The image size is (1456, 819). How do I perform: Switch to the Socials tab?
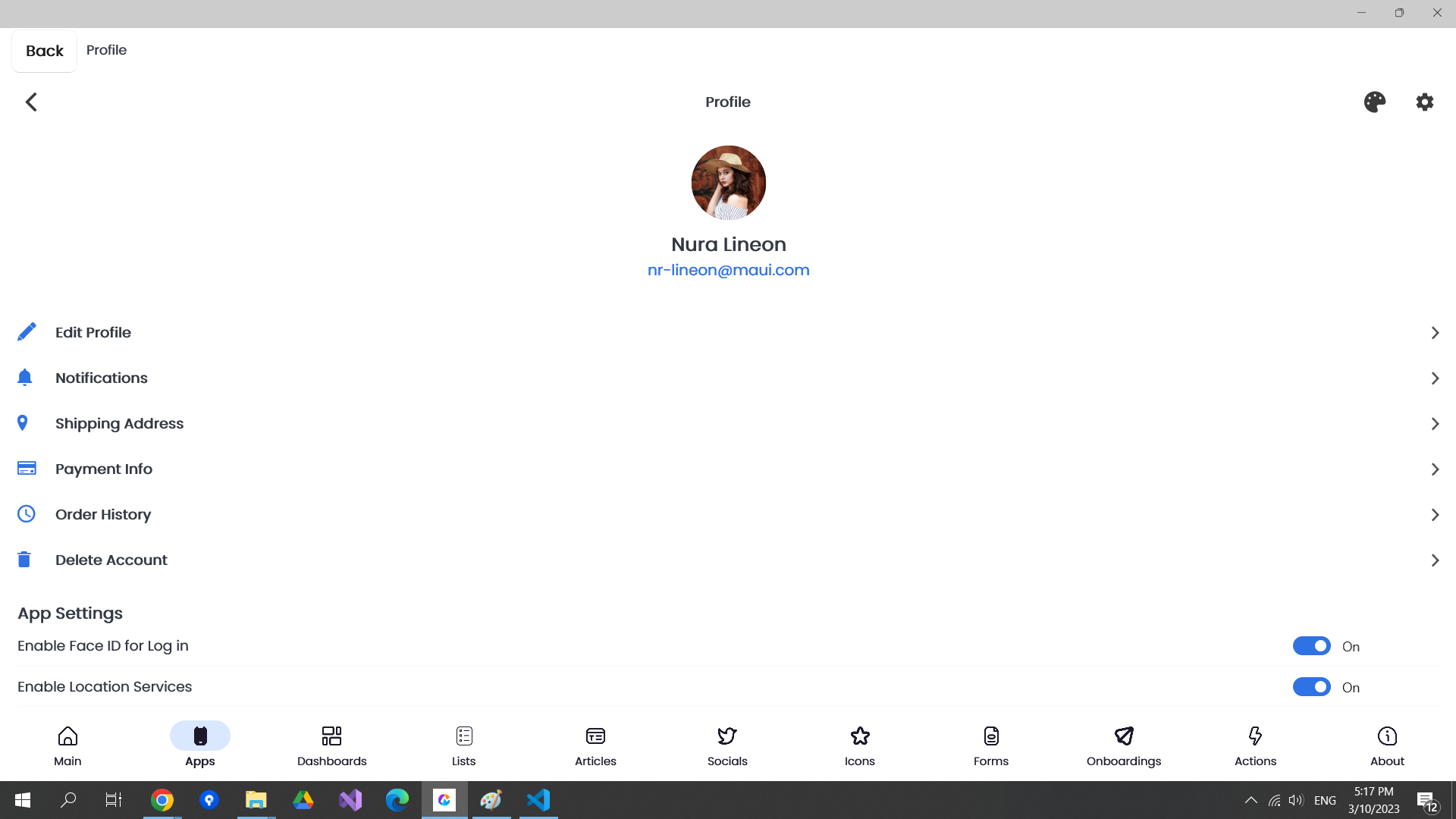click(727, 745)
